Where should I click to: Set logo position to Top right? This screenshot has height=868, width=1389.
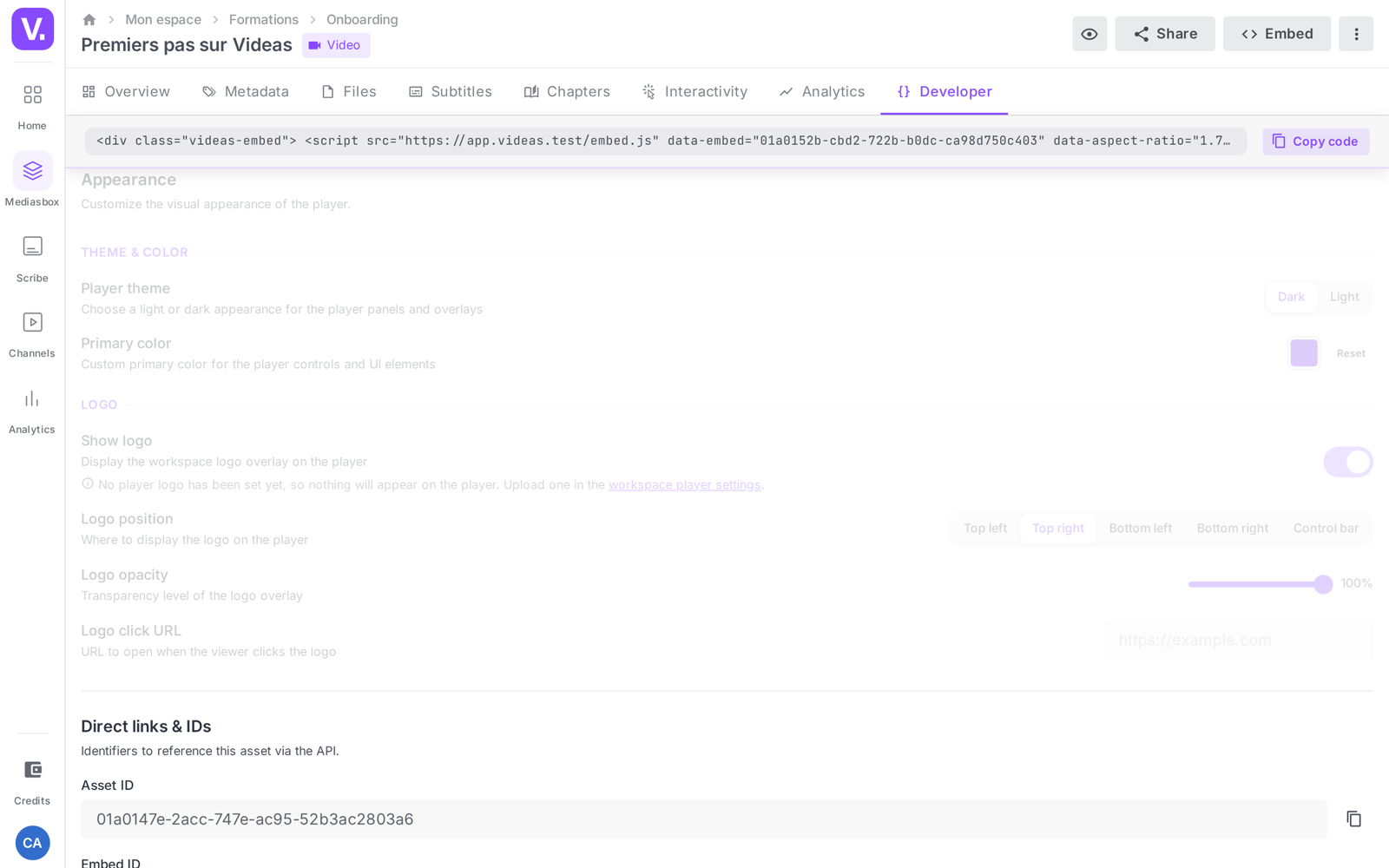coord(1058,529)
